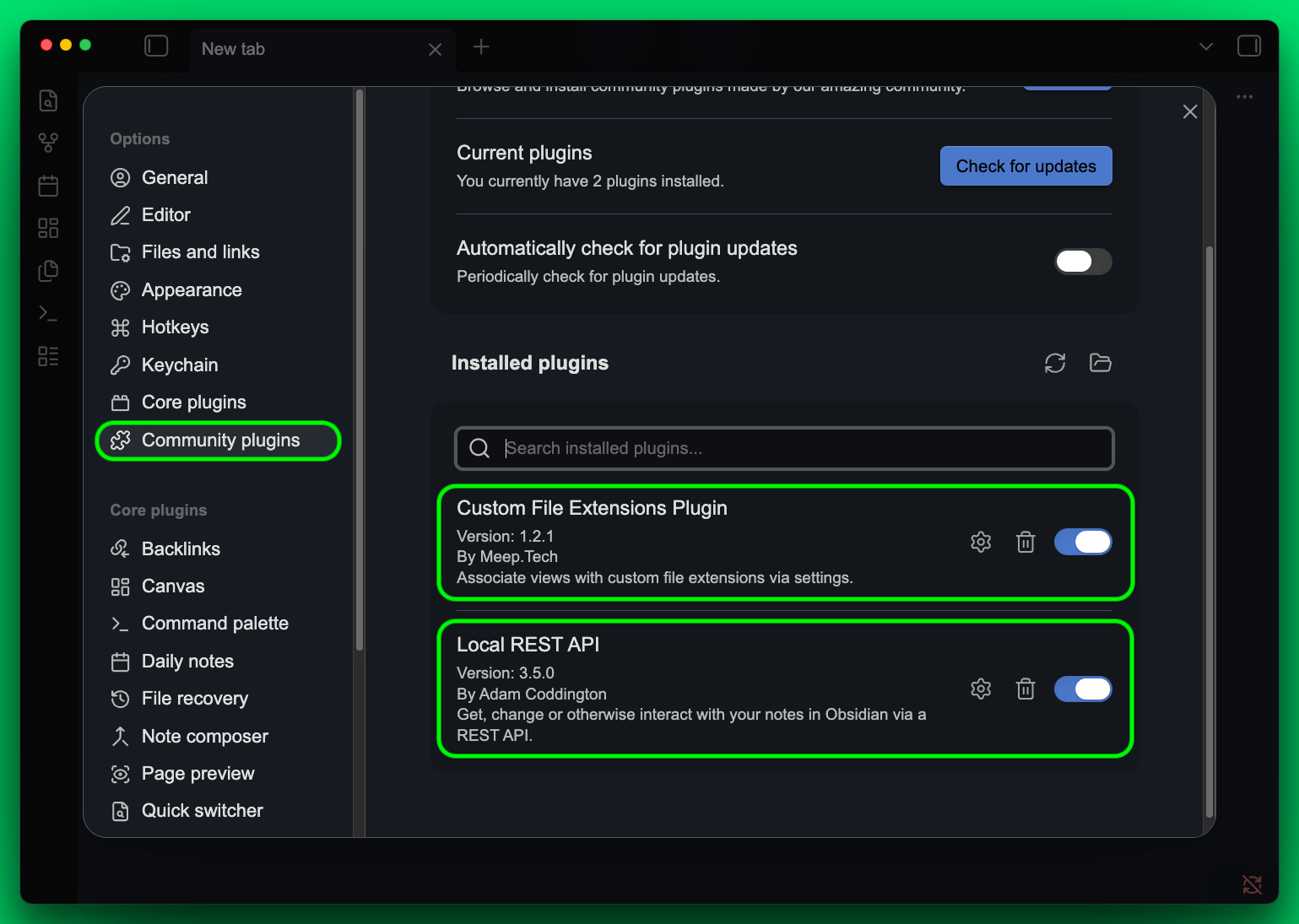Viewport: 1299px width, 924px height.
Task: Open daily note calendar ribbon icon
Action: [48, 186]
